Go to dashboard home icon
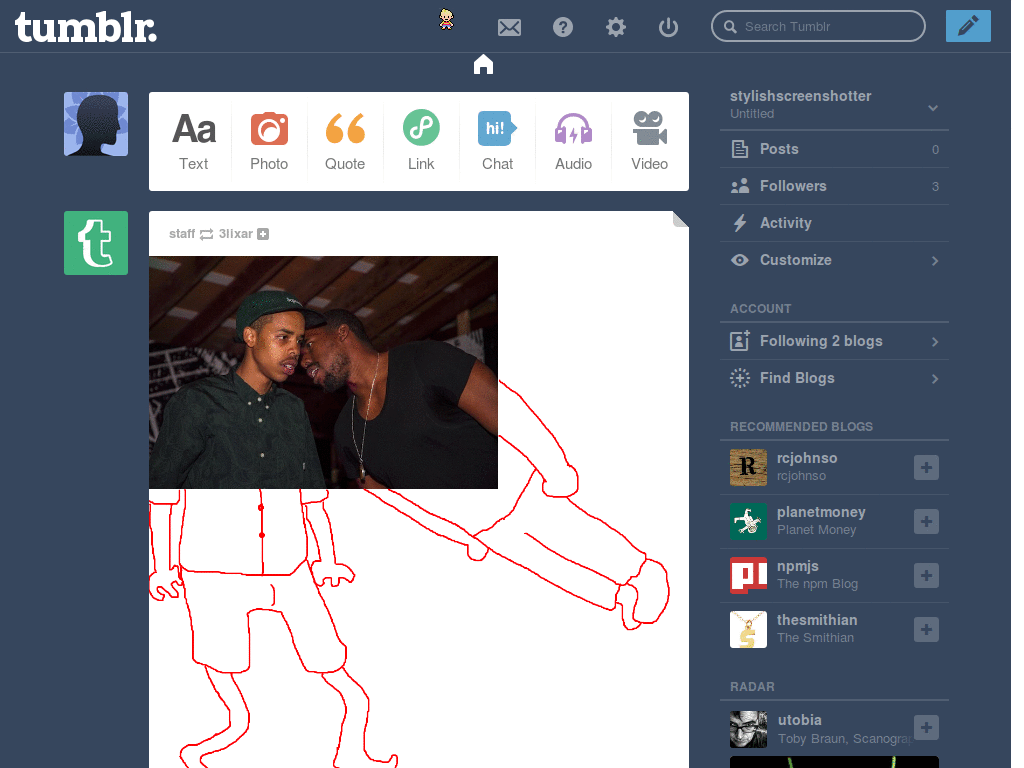Image resolution: width=1024 pixels, height=768 pixels. (x=483, y=64)
